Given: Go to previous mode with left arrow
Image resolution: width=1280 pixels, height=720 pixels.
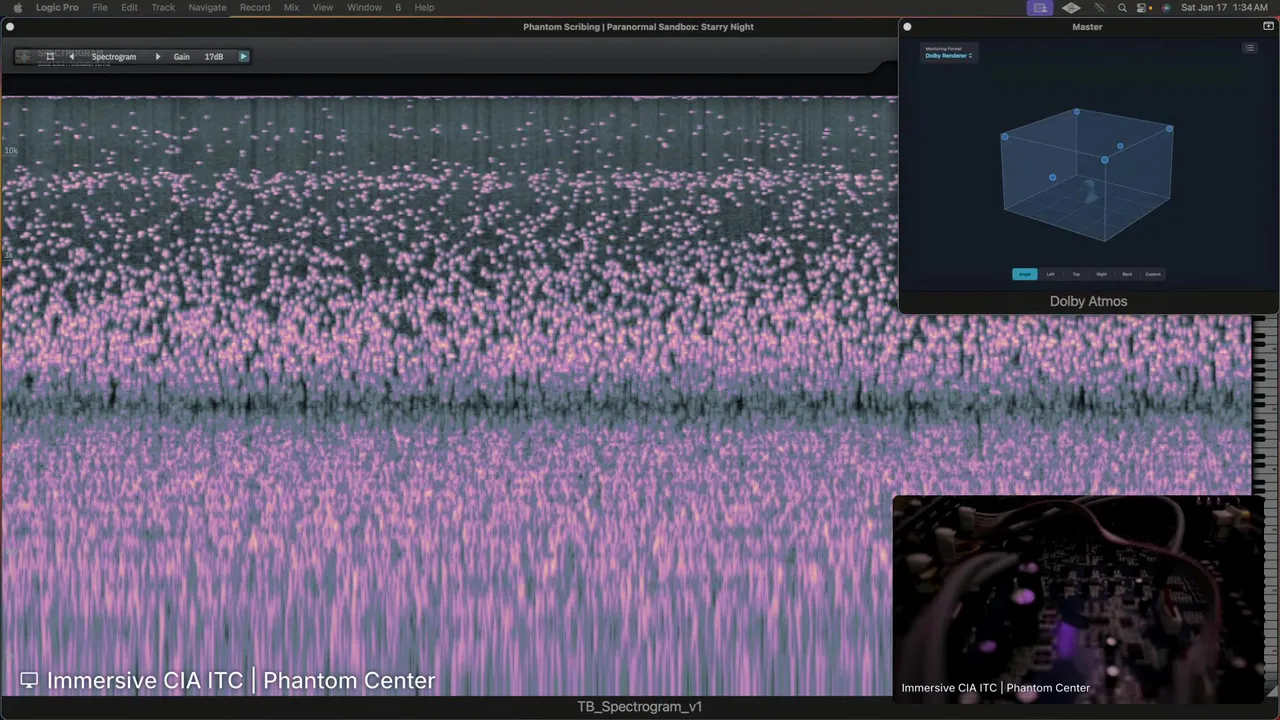Looking at the screenshot, I should pos(71,57).
